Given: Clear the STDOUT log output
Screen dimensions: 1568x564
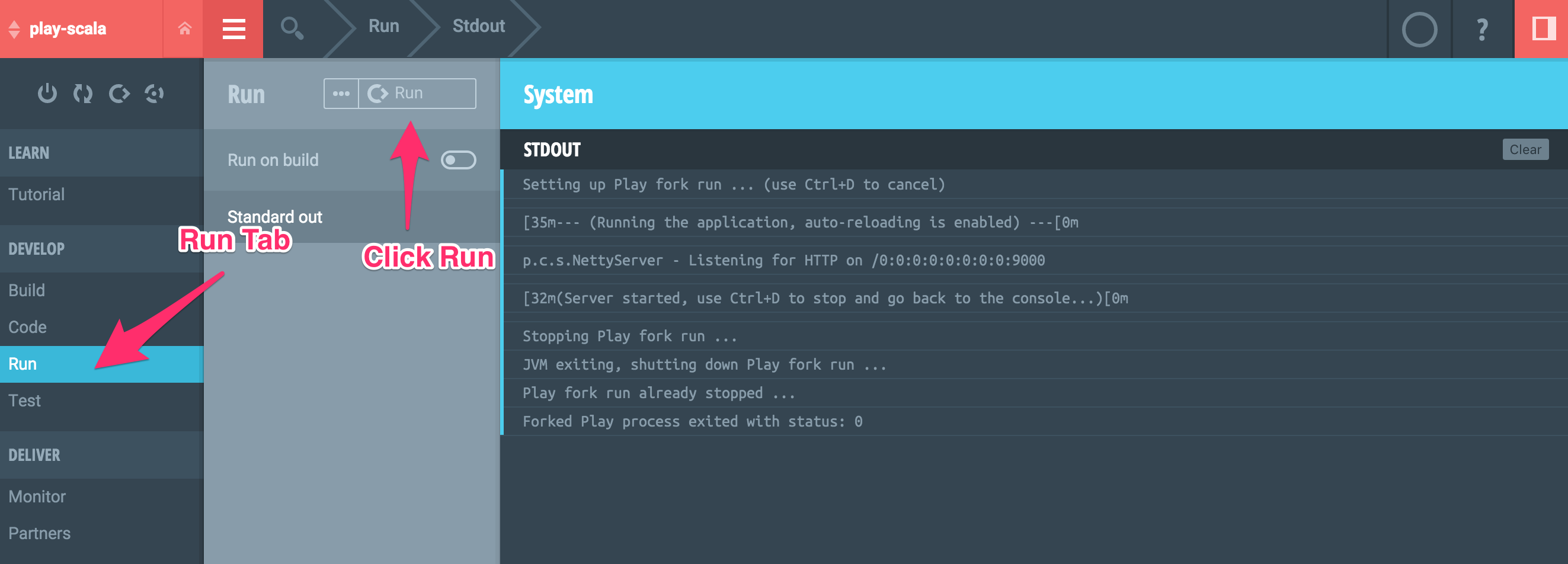Looking at the screenshot, I should pos(1525,150).
